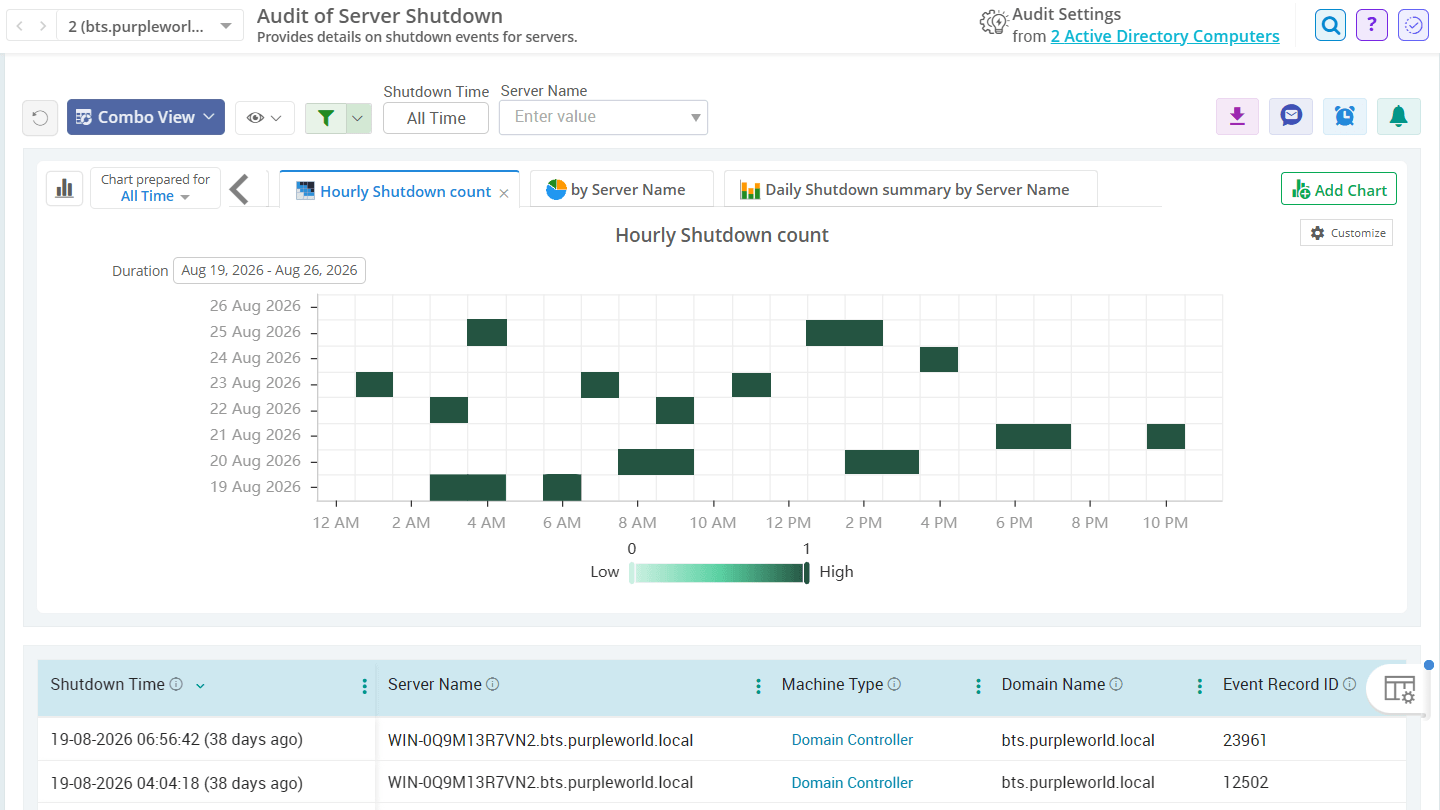Screen dimensions: 1440x810
Task: Open Chart prepared for All Time dropdown
Action: coord(155,188)
